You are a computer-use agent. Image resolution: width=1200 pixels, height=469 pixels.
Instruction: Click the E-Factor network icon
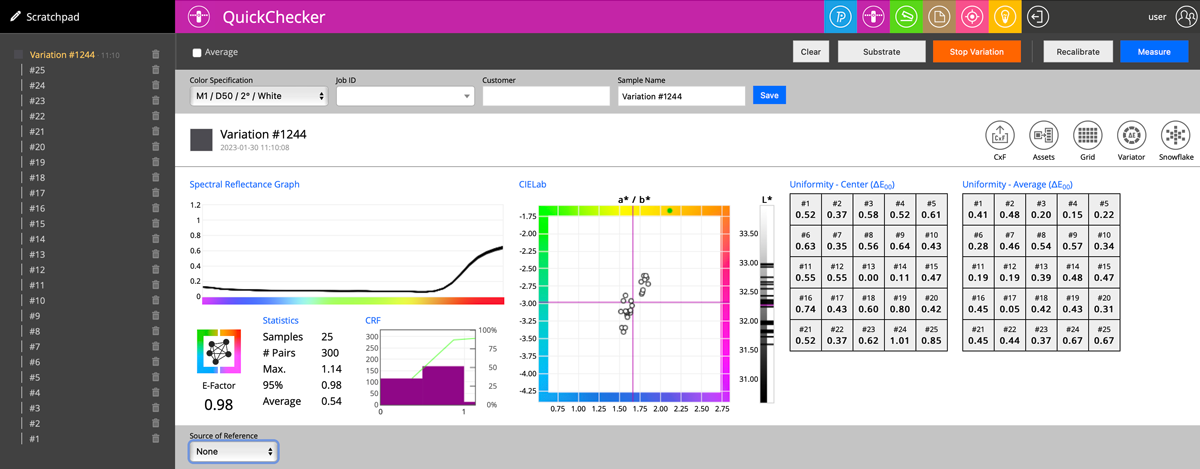(x=218, y=351)
